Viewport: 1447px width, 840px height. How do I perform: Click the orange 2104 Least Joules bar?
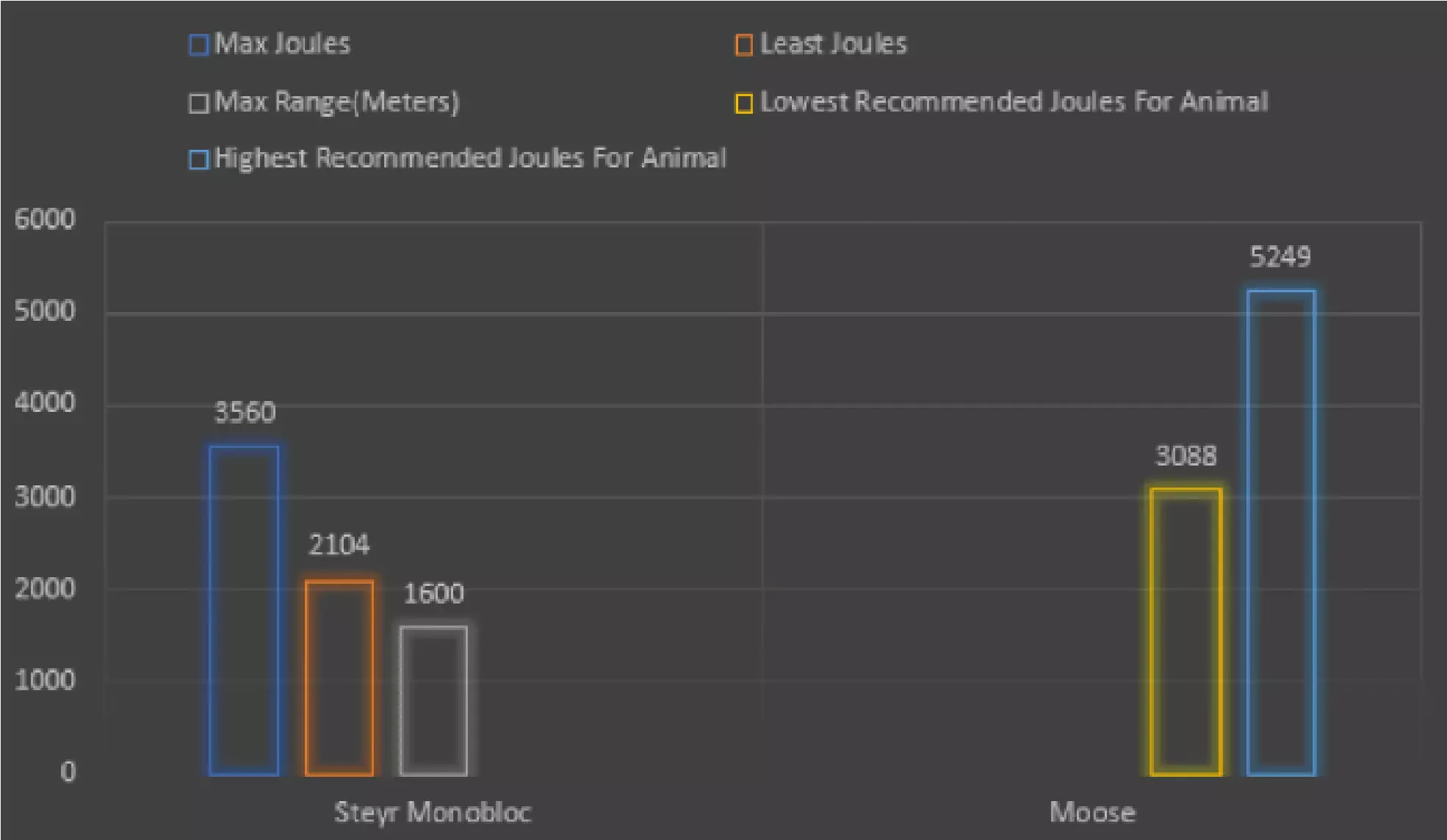pos(339,677)
